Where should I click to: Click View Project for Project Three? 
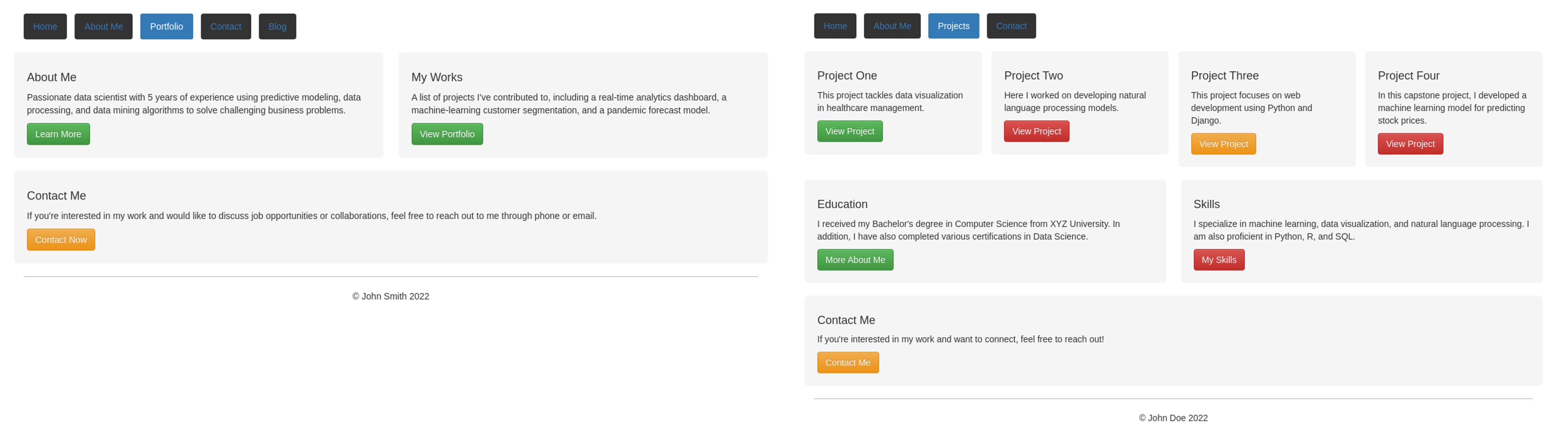pos(1223,144)
